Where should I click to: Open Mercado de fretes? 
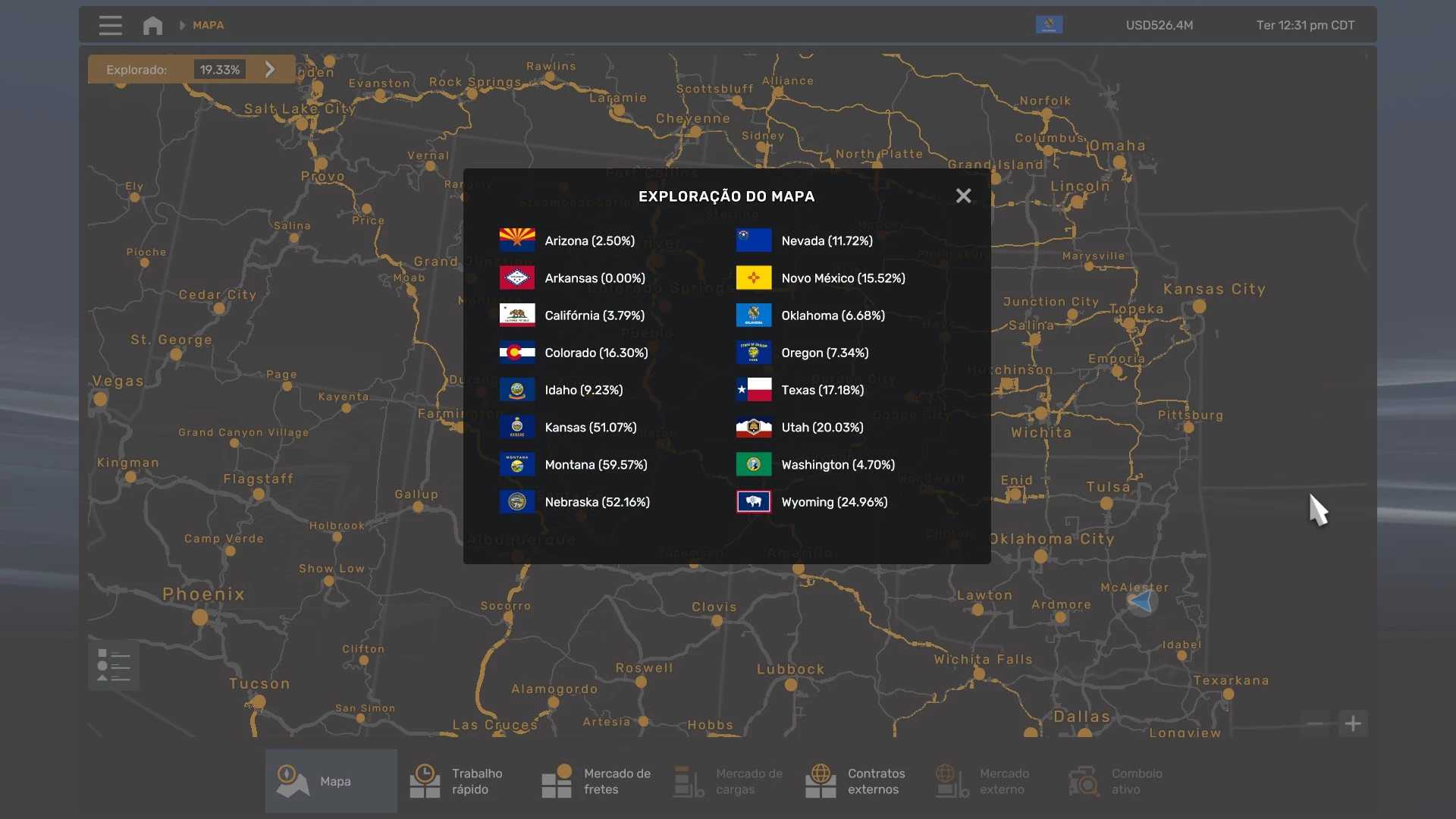pos(595,781)
